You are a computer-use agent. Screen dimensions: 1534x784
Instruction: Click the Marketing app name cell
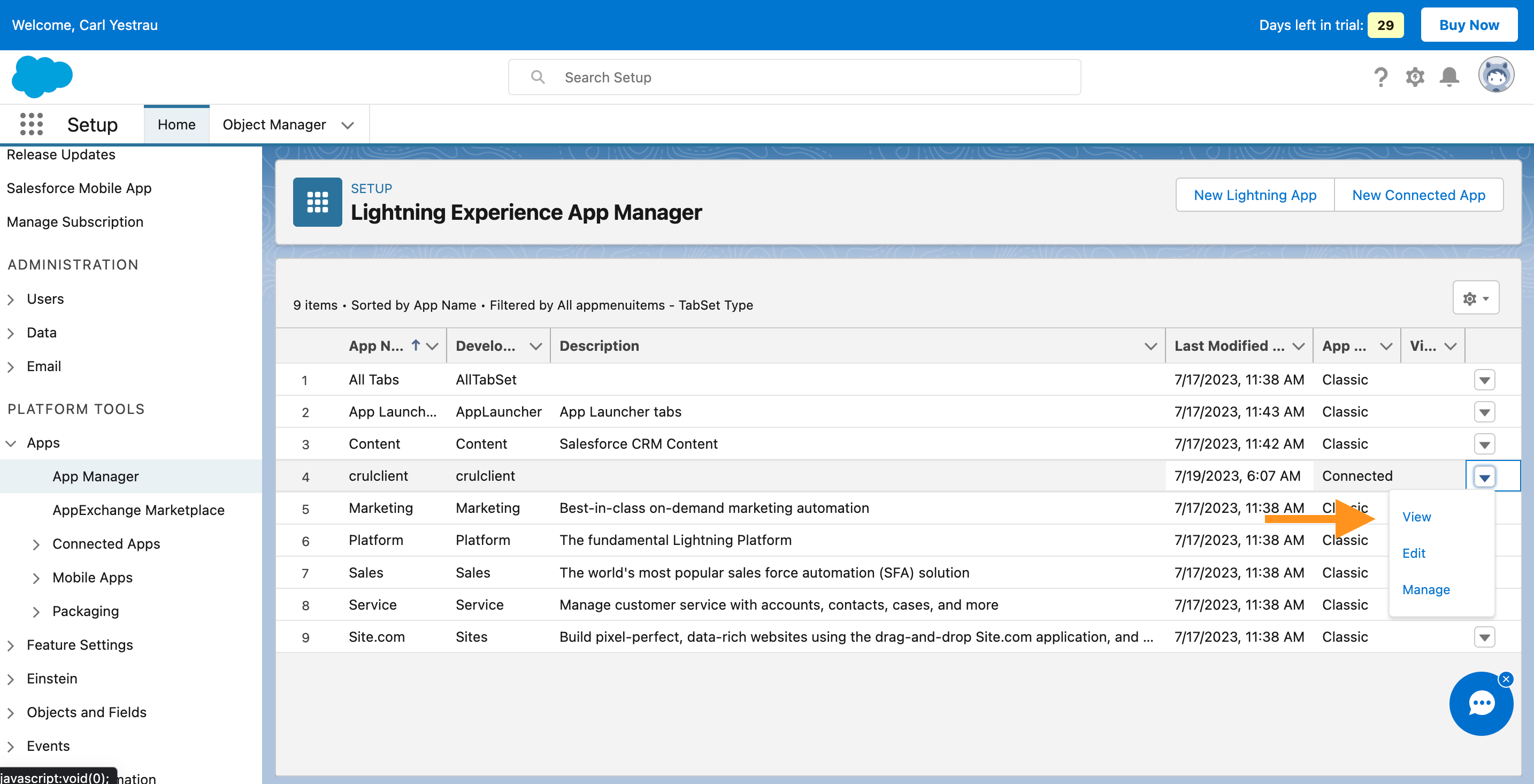(x=380, y=508)
